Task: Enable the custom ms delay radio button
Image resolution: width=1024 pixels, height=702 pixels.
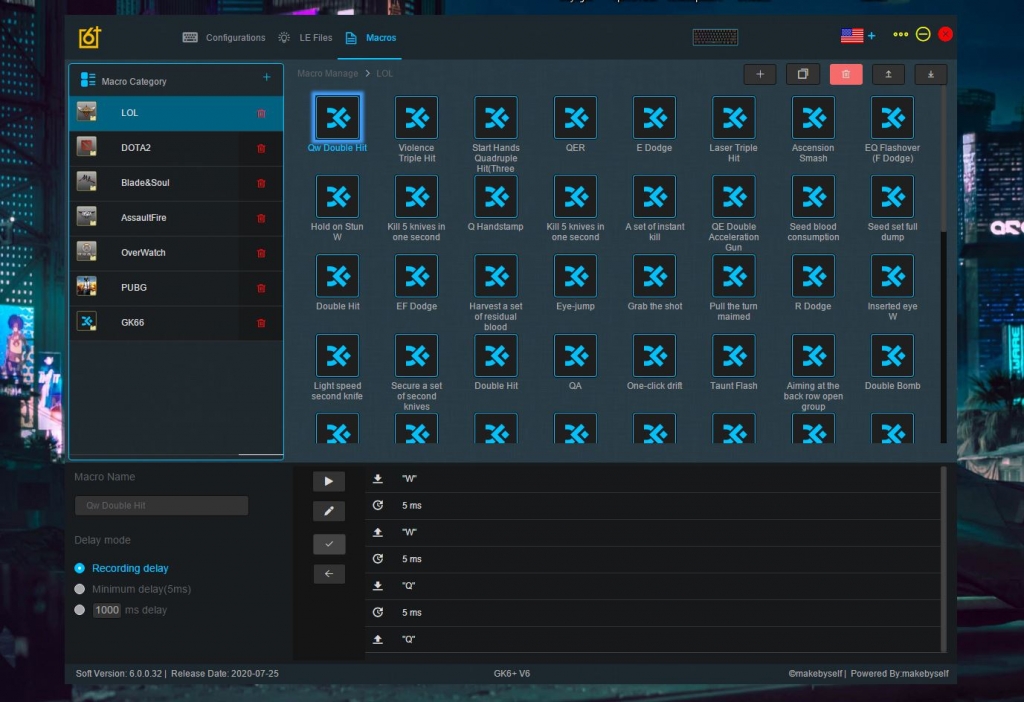Action: point(80,610)
